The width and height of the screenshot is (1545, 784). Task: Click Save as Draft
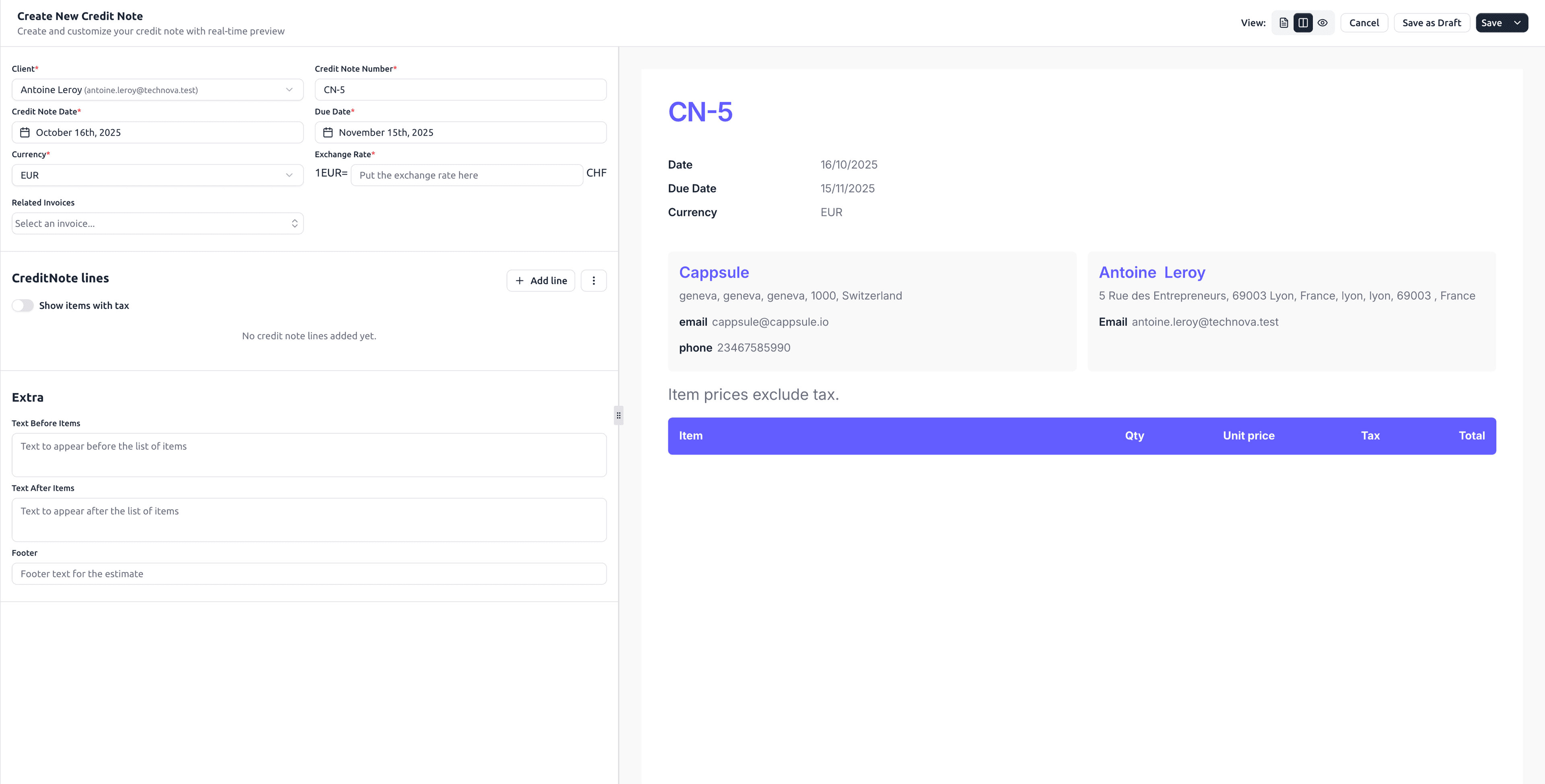tap(1432, 22)
